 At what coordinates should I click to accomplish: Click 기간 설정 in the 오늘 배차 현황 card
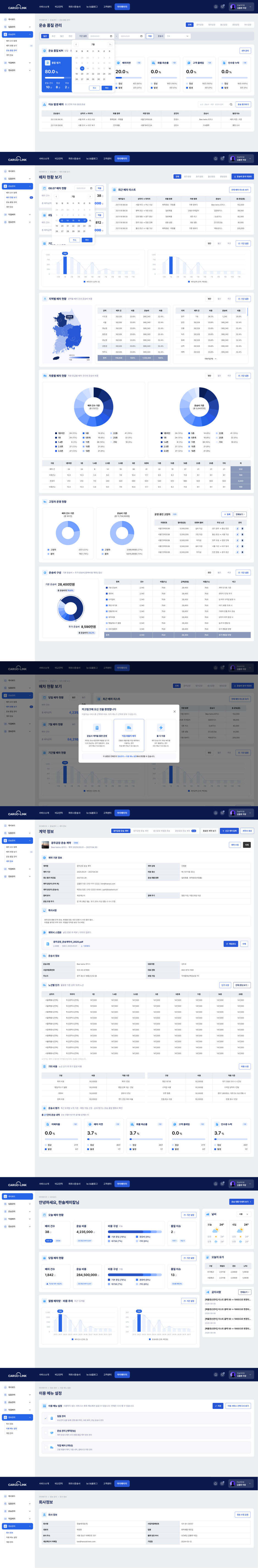[x=189, y=1215]
